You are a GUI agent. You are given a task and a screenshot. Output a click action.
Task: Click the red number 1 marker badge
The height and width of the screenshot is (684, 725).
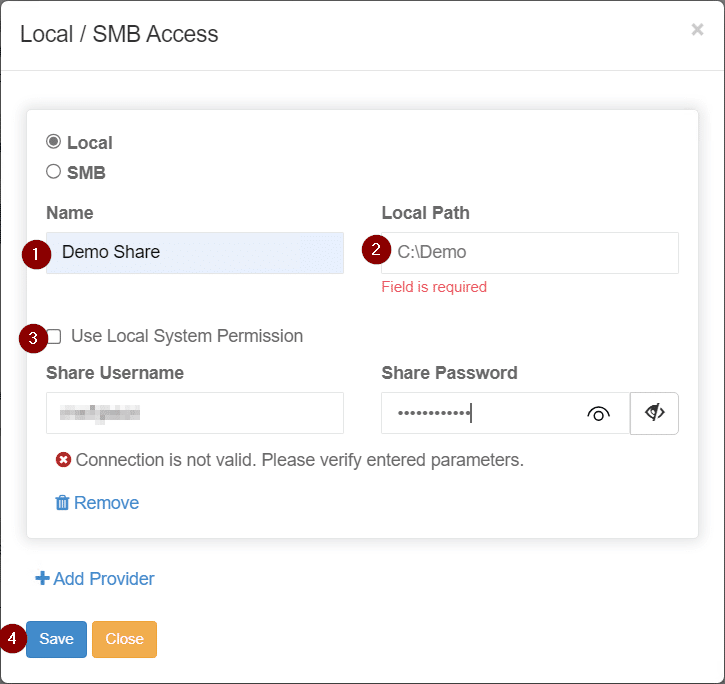pyautogui.click(x=36, y=255)
